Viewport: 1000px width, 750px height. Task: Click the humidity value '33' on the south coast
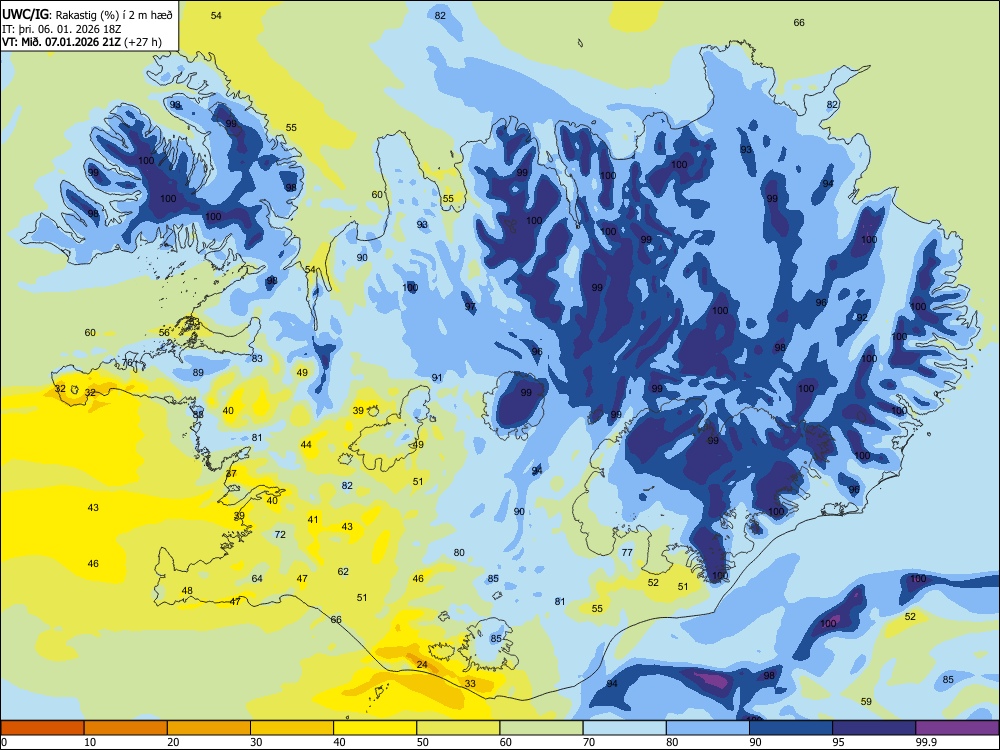coord(470,684)
